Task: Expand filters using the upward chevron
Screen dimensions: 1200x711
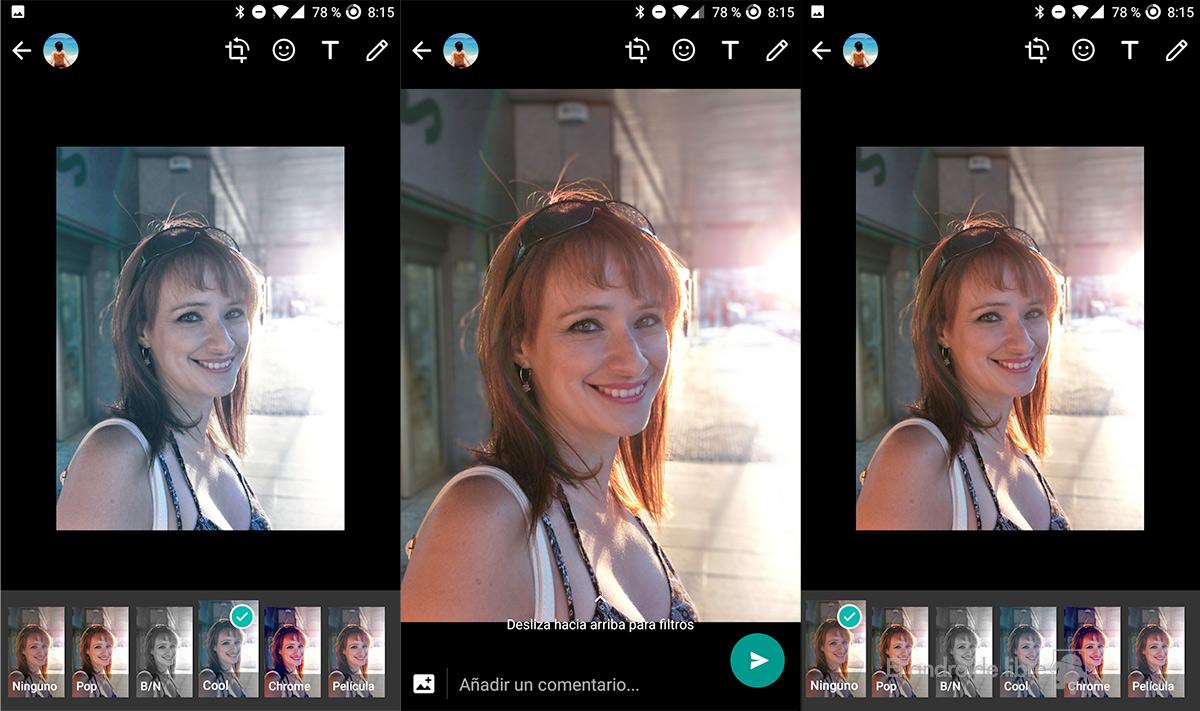Action: coord(600,600)
